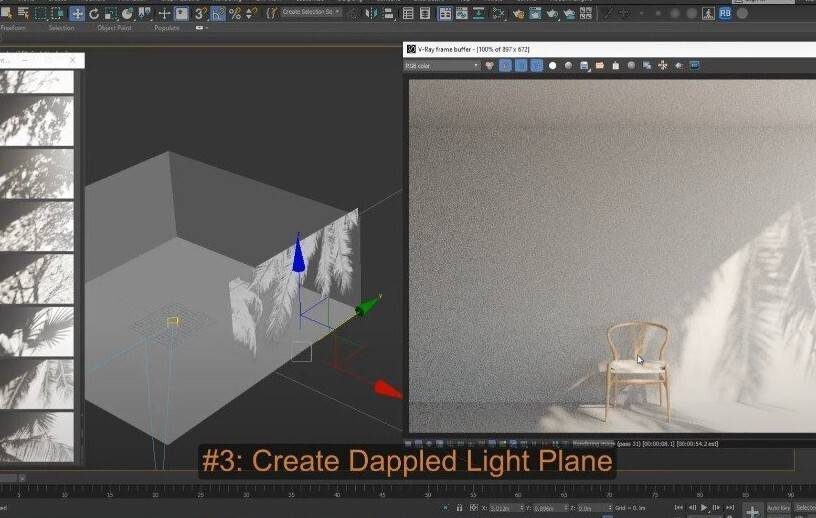Viewport: 816px width, 518px height.
Task: Load image folder icon in frame buffer
Action: (x=600, y=66)
